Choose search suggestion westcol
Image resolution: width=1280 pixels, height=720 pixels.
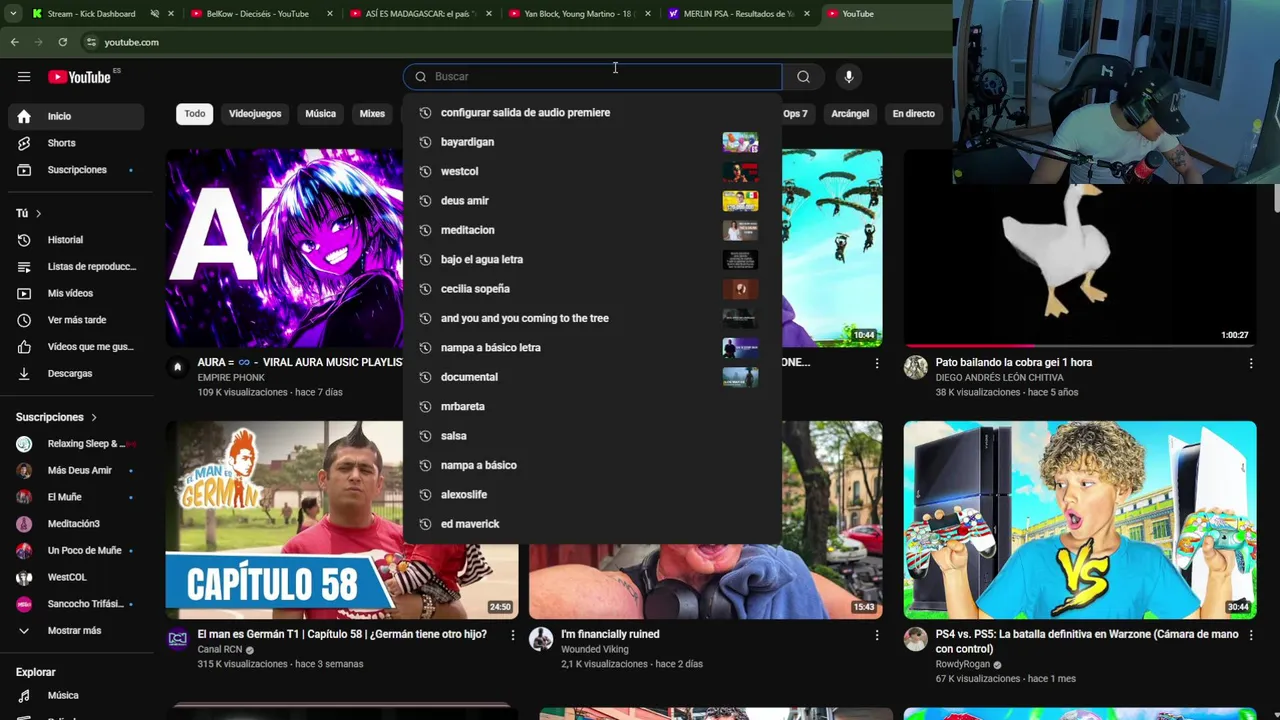(x=592, y=171)
